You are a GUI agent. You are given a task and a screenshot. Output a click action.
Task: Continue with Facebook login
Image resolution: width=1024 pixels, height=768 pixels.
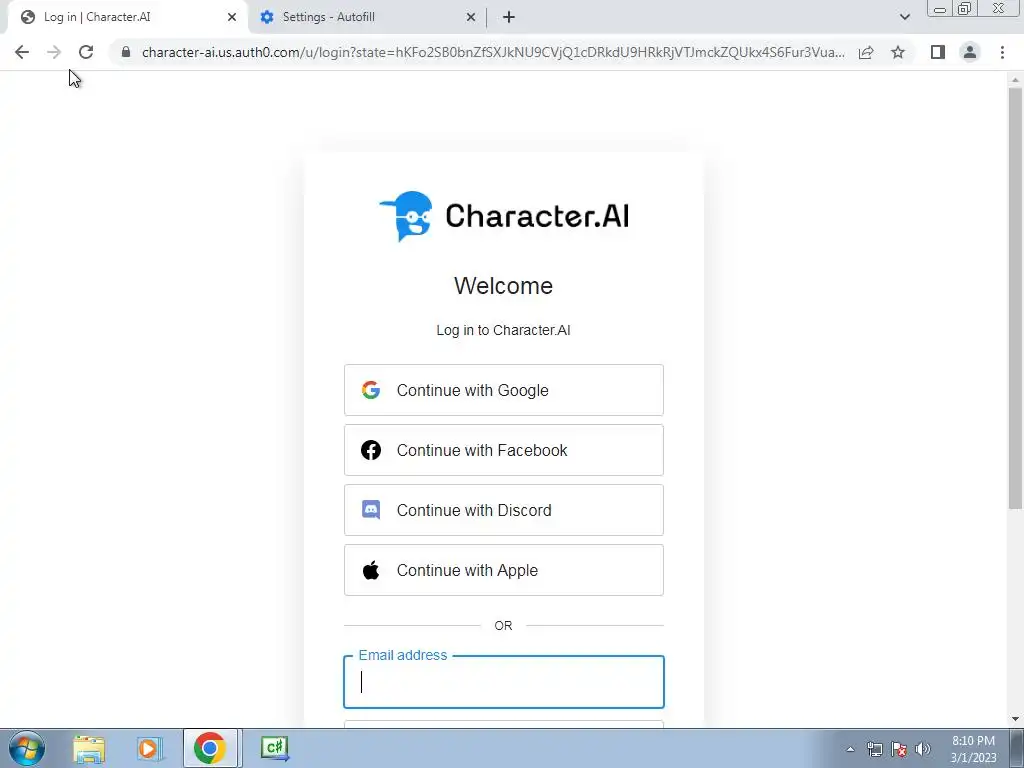(504, 450)
